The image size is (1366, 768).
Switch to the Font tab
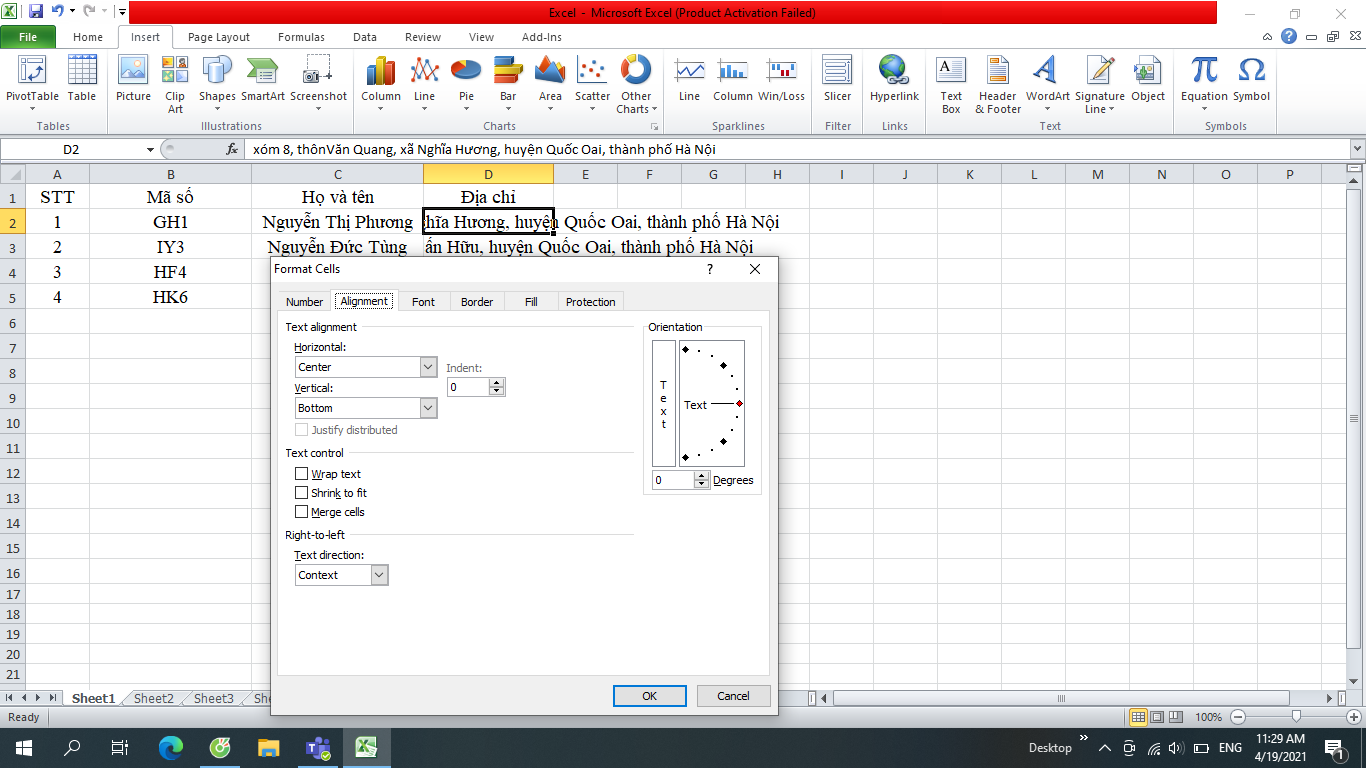click(423, 301)
